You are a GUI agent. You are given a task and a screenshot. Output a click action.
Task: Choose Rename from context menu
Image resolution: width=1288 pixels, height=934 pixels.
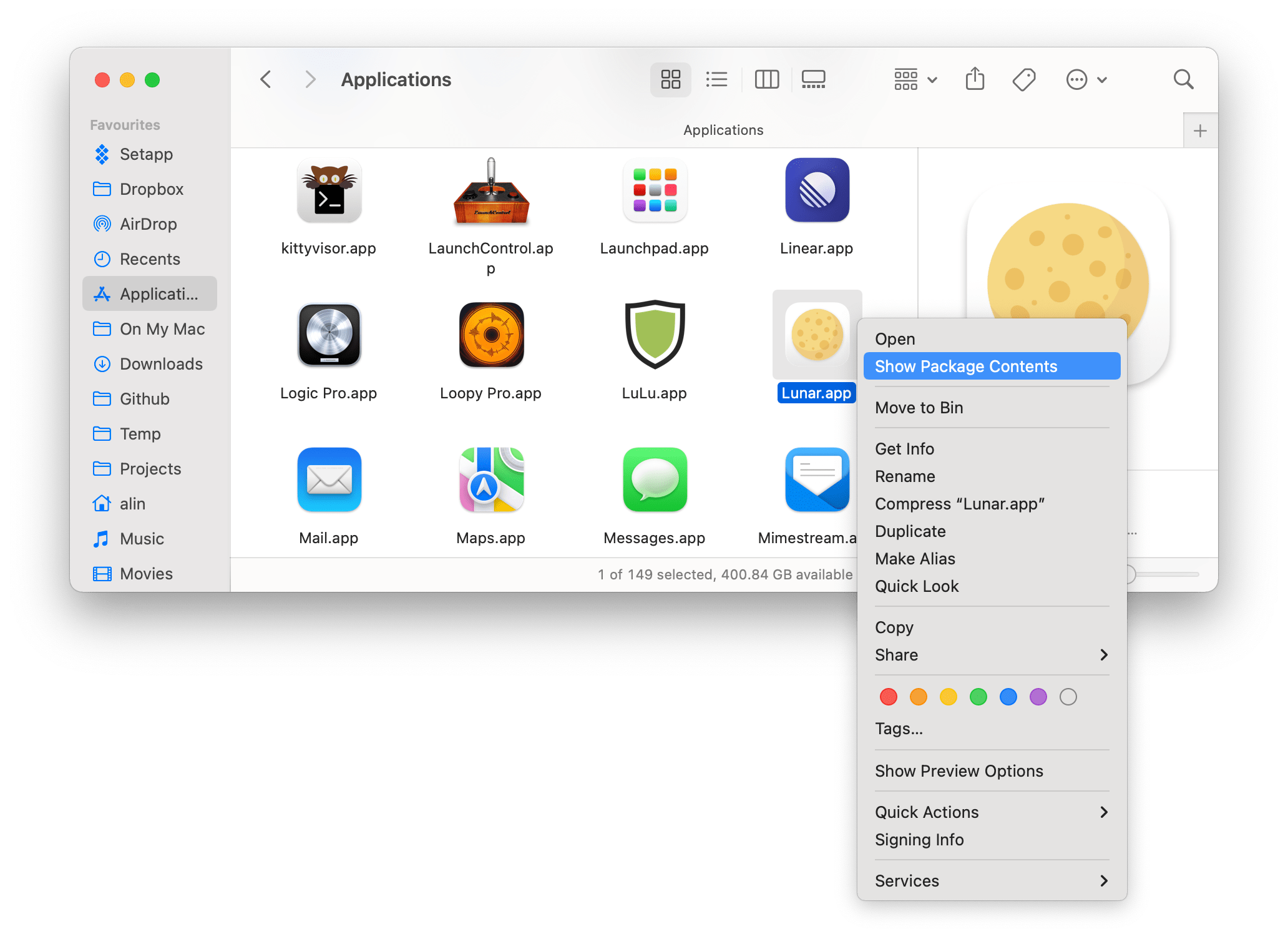pos(992,476)
